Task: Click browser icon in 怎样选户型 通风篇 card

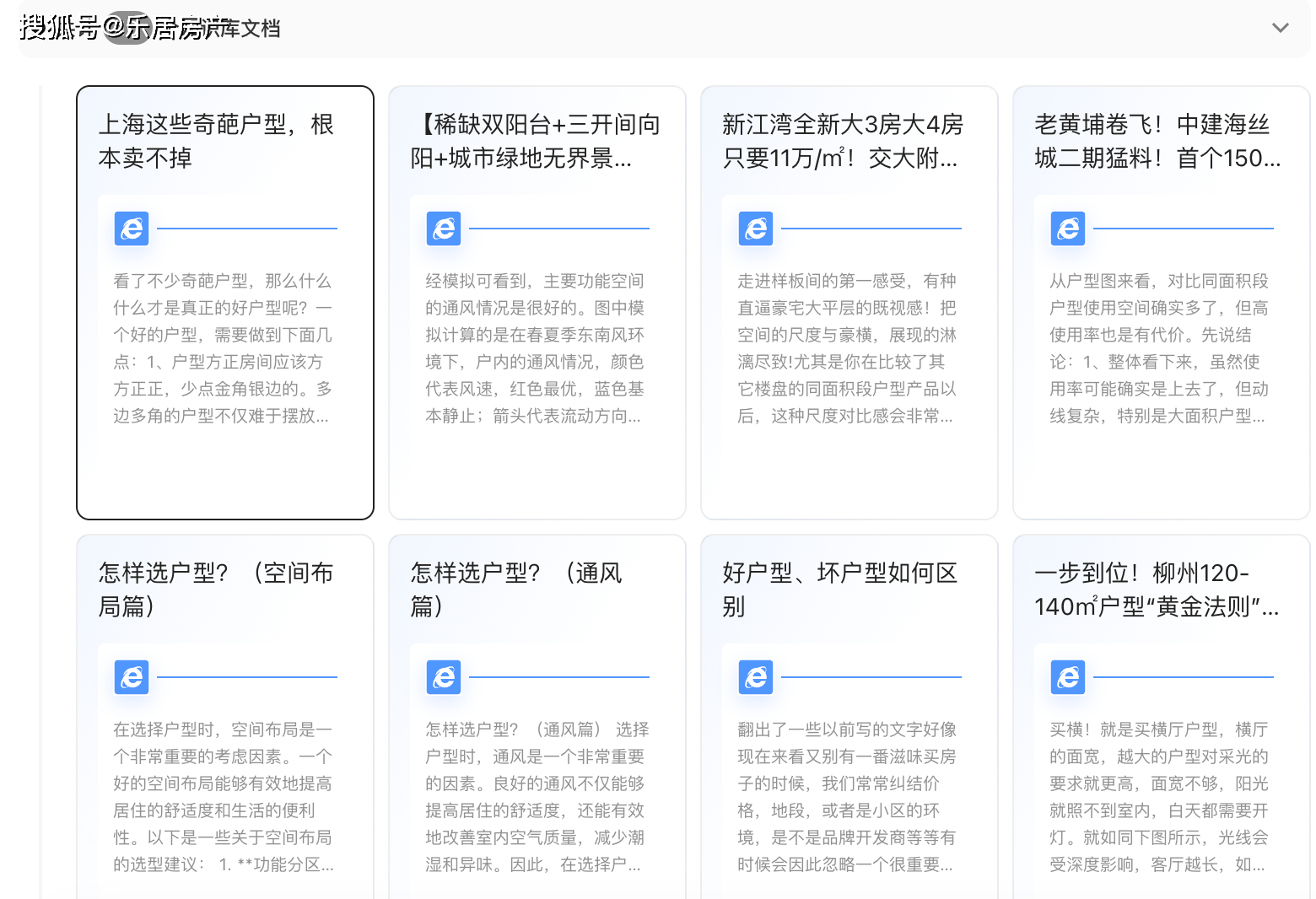Action: [444, 677]
